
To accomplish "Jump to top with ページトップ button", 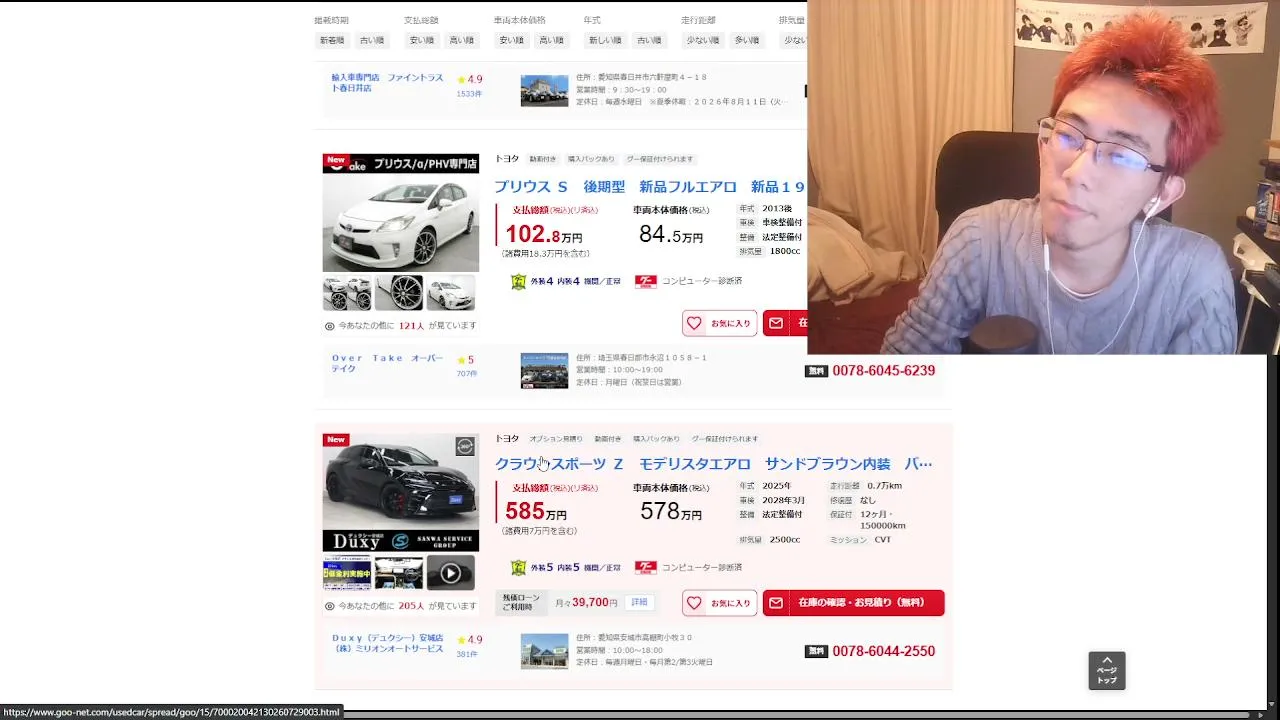I will pos(1107,671).
